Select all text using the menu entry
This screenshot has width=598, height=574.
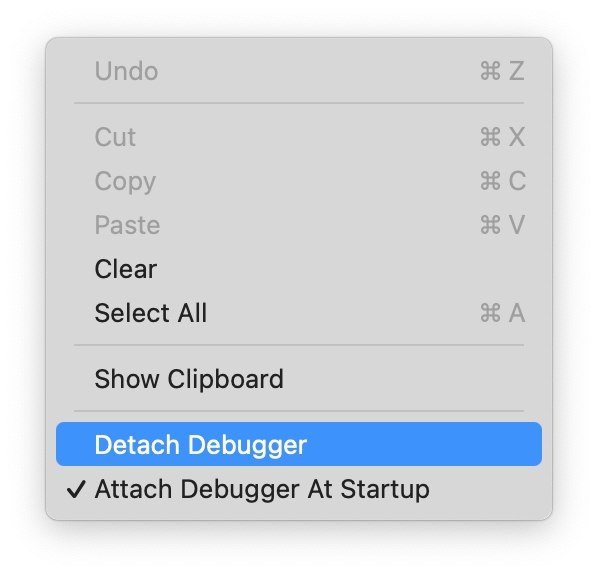coord(299,313)
